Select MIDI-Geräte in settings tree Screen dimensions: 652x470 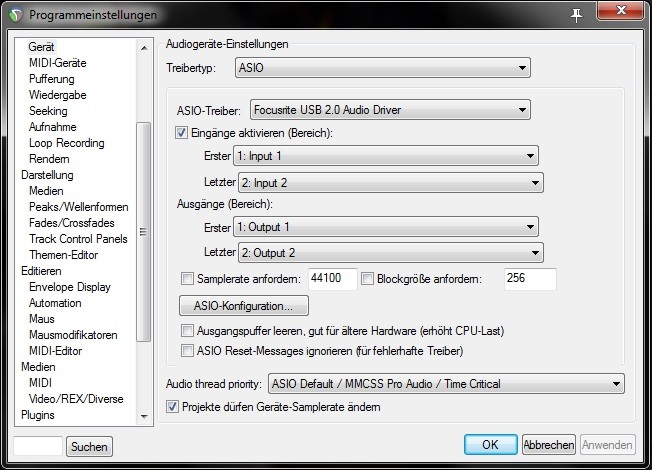(x=58, y=63)
